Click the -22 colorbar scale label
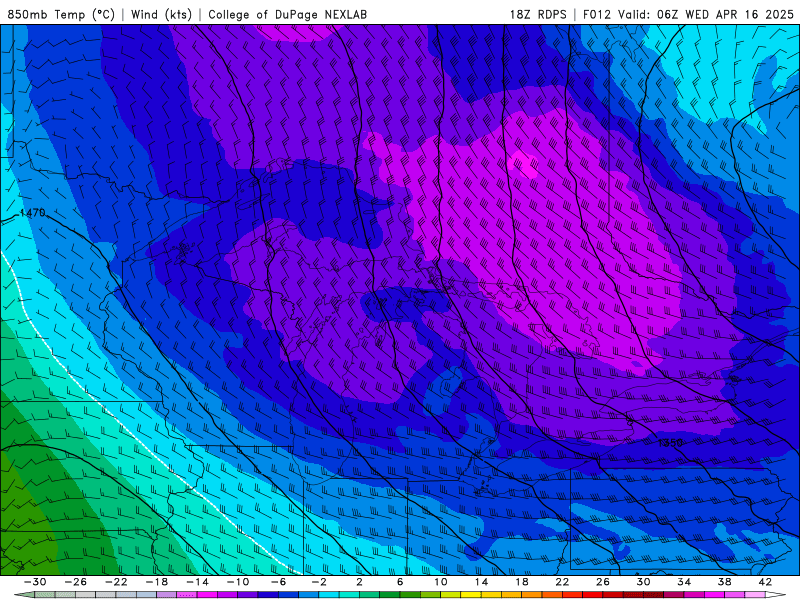The width and height of the screenshot is (800, 600). tap(116, 582)
